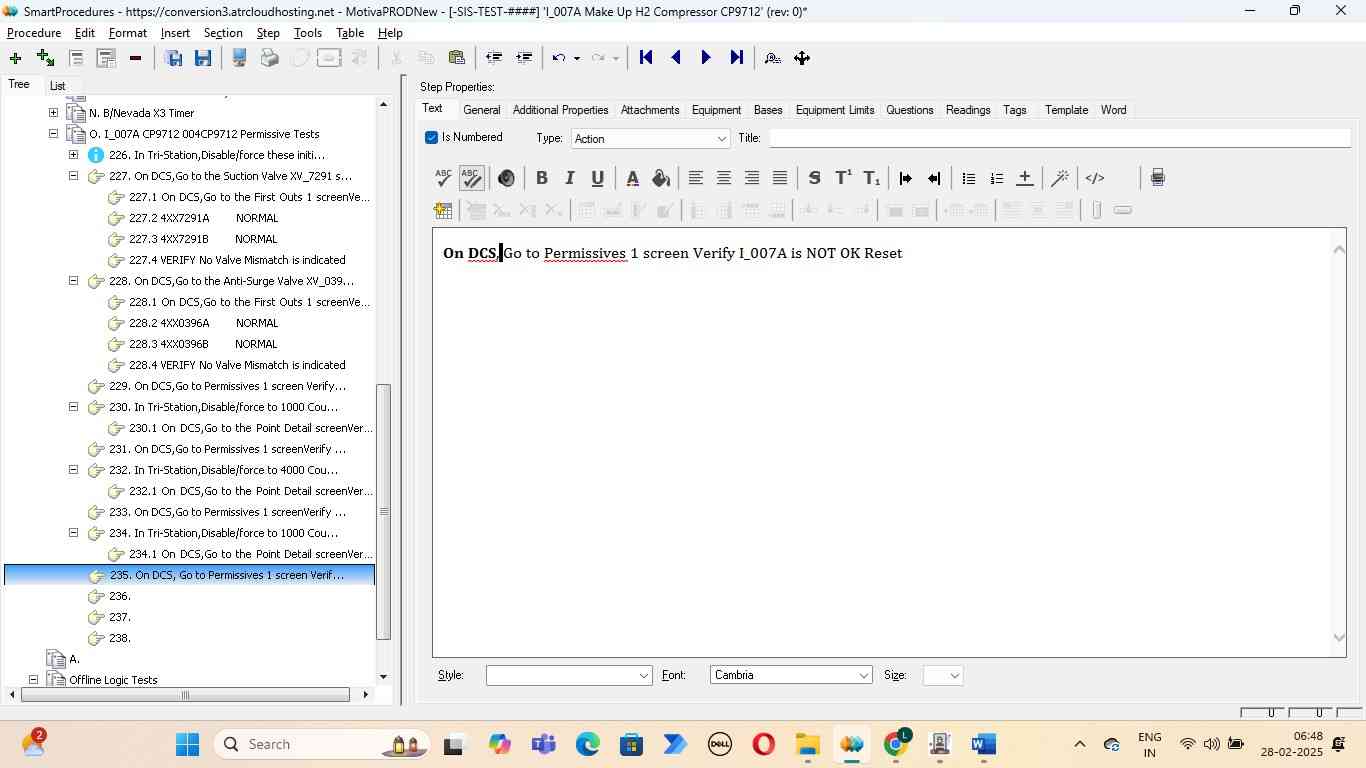Click the add sub-step icon with arrow

tap(45, 58)
